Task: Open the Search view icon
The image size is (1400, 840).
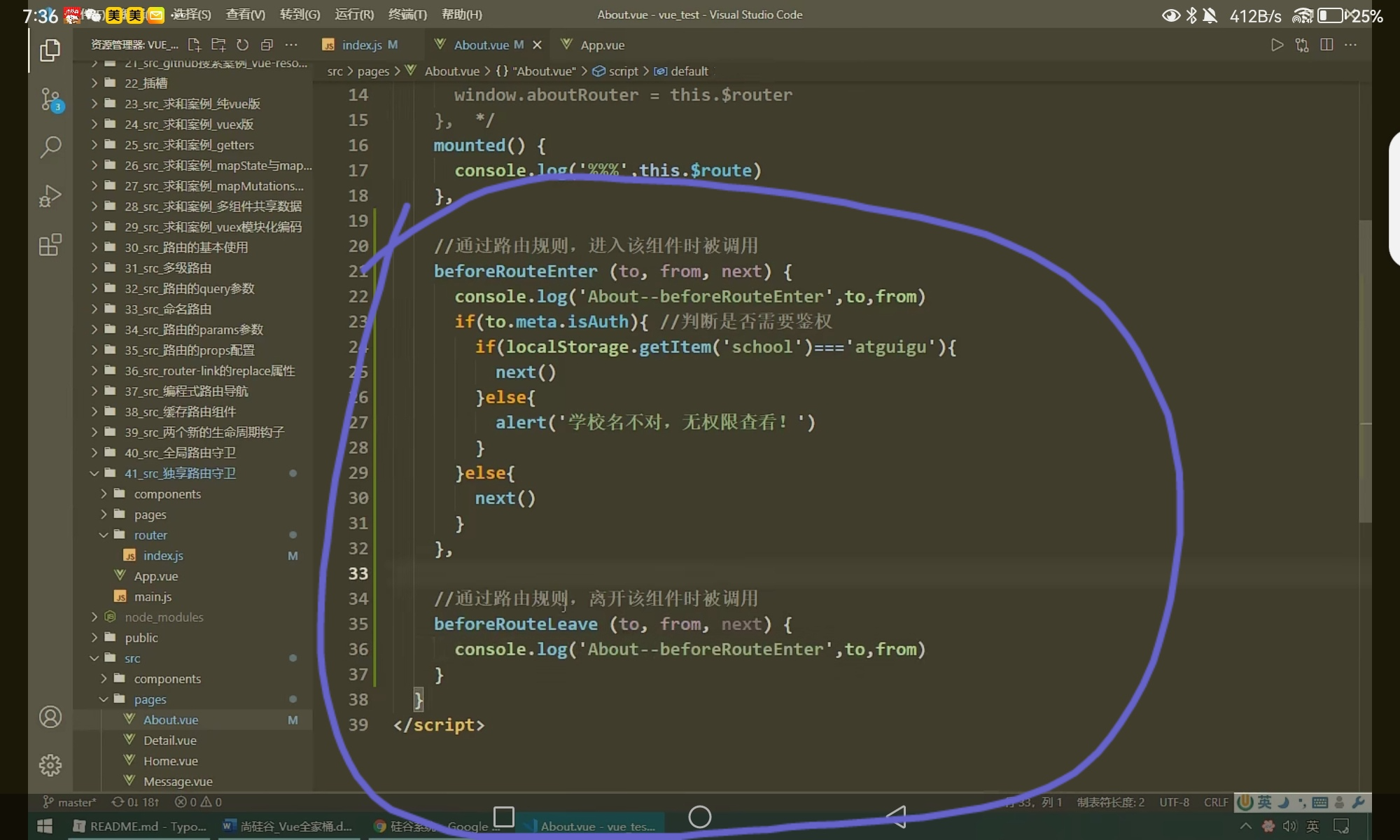Action: [50, 147]
